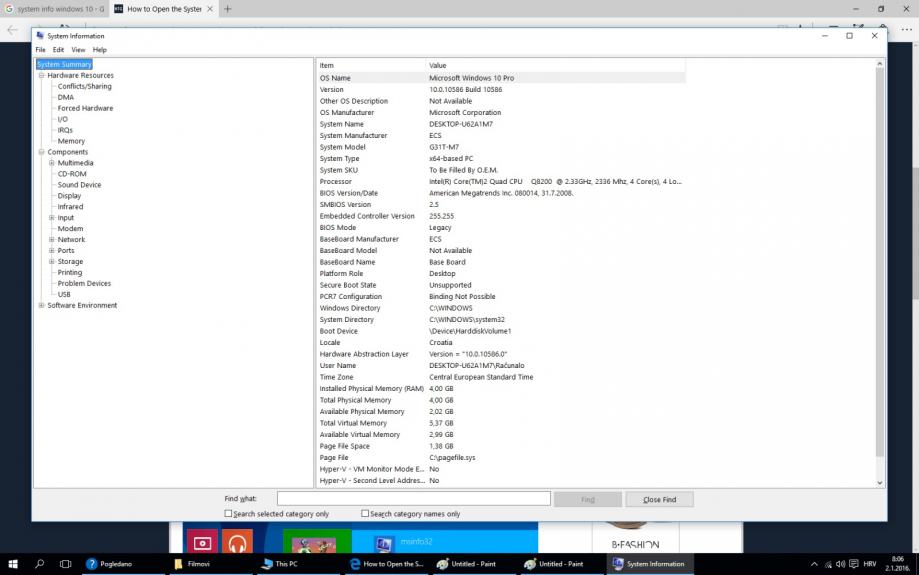
Task: Tick Search selected category only
Action: pyautogui.click(x=228, y=513)
